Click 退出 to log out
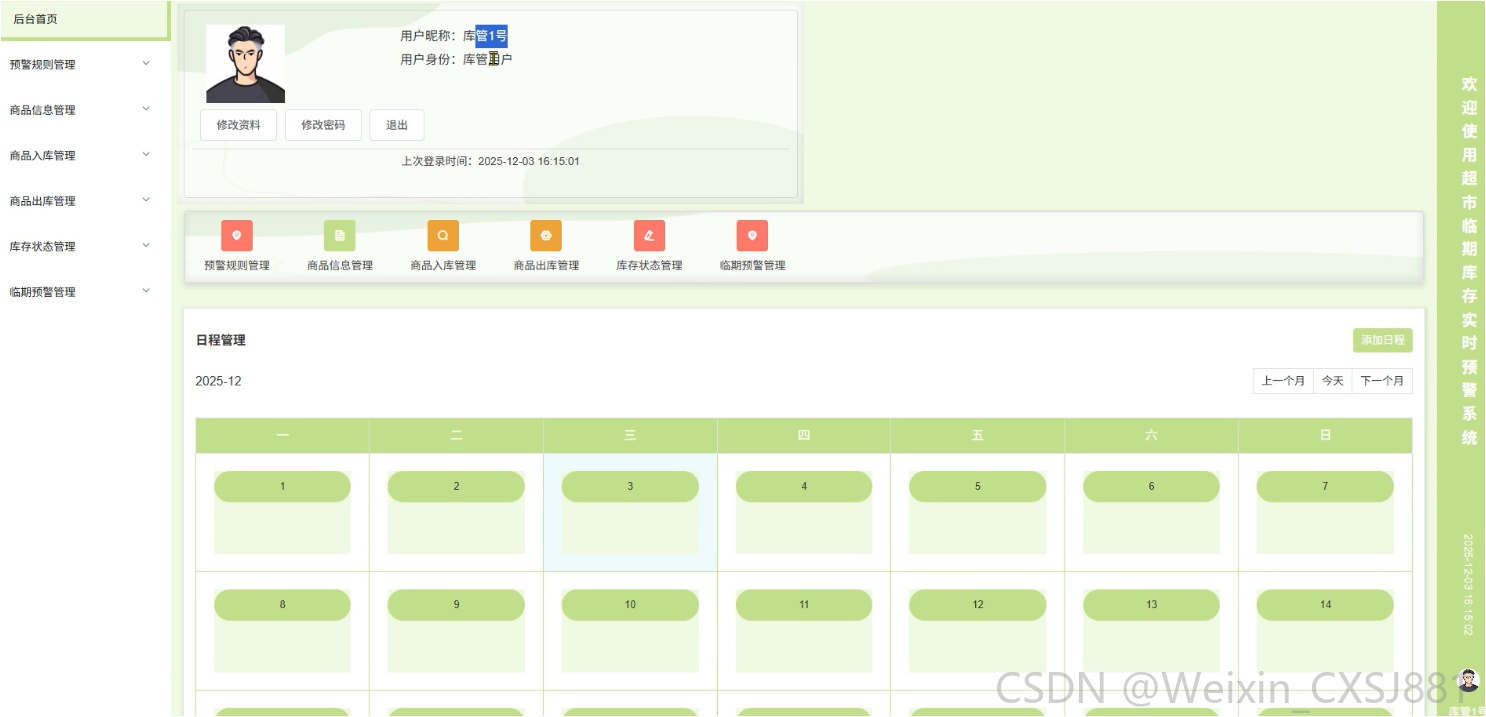 (x=397, y=125)
